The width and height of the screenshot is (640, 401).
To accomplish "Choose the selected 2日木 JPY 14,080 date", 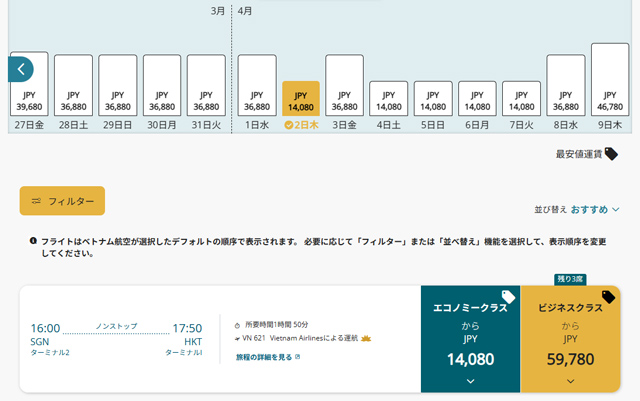I will [x=301, y=106].
